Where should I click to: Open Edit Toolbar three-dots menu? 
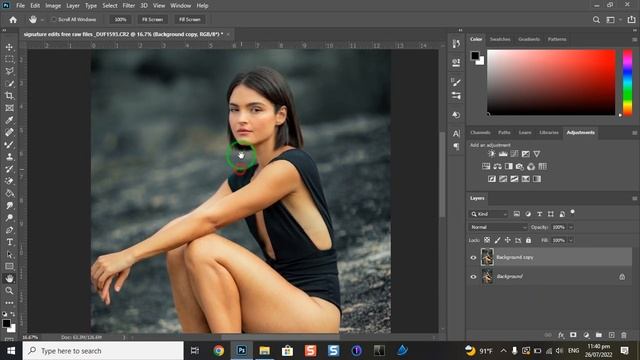point(9,303)
